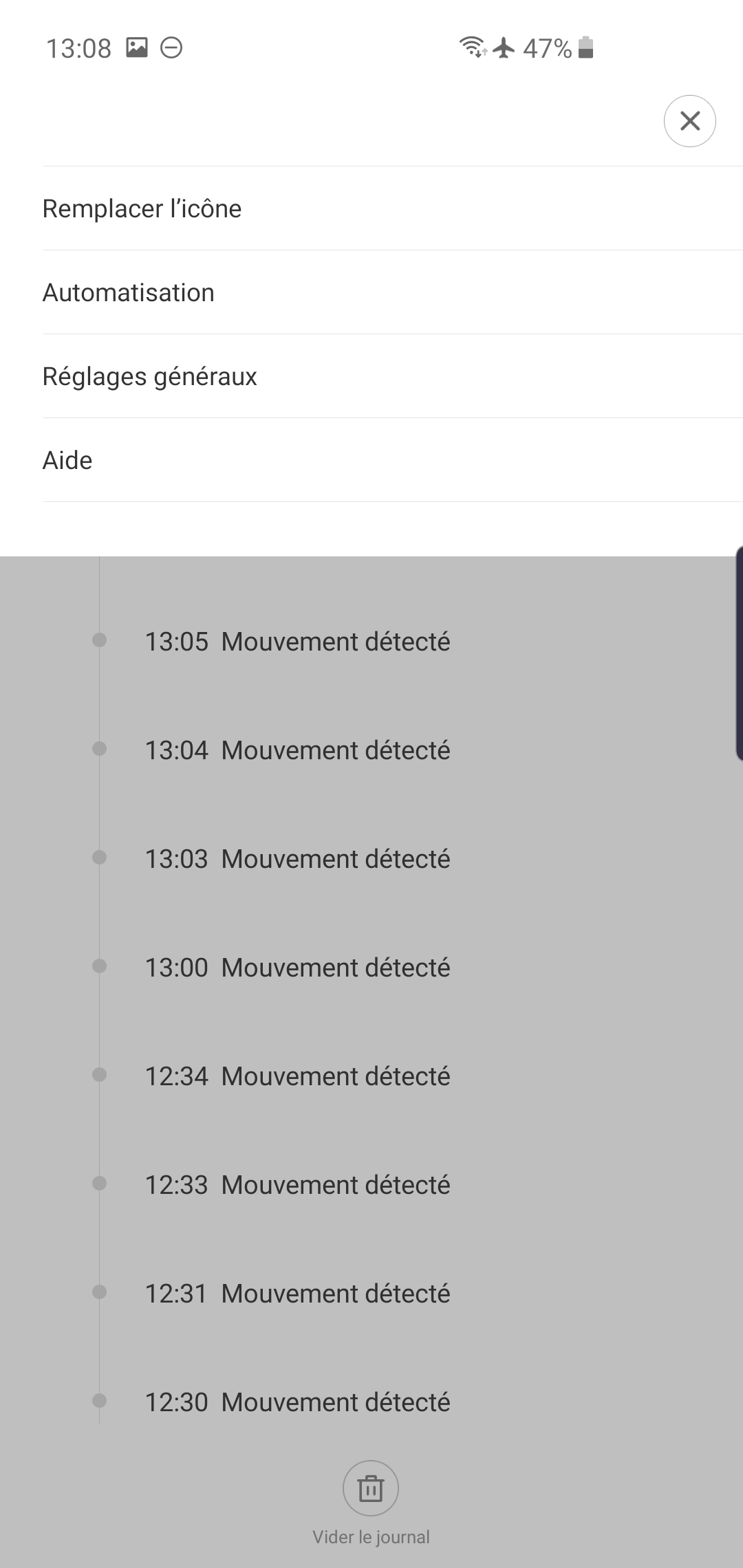Tap the 12:33 movement log entry

coord(297,1185)
